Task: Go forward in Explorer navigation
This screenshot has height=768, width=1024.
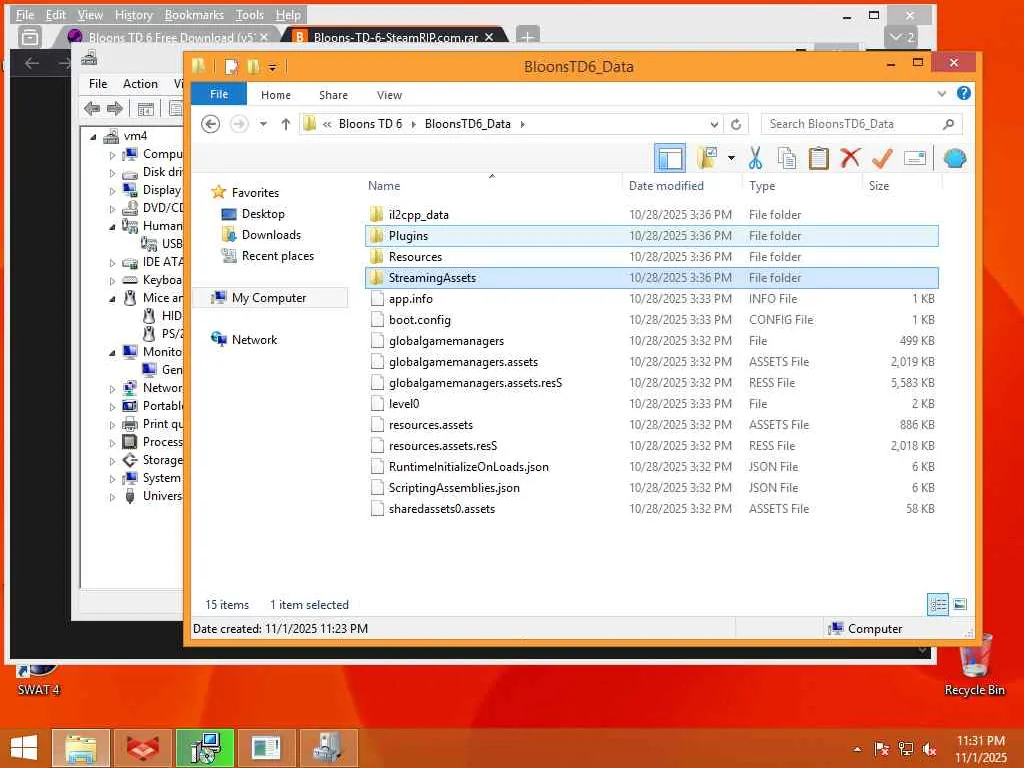Action: point(239,124)
